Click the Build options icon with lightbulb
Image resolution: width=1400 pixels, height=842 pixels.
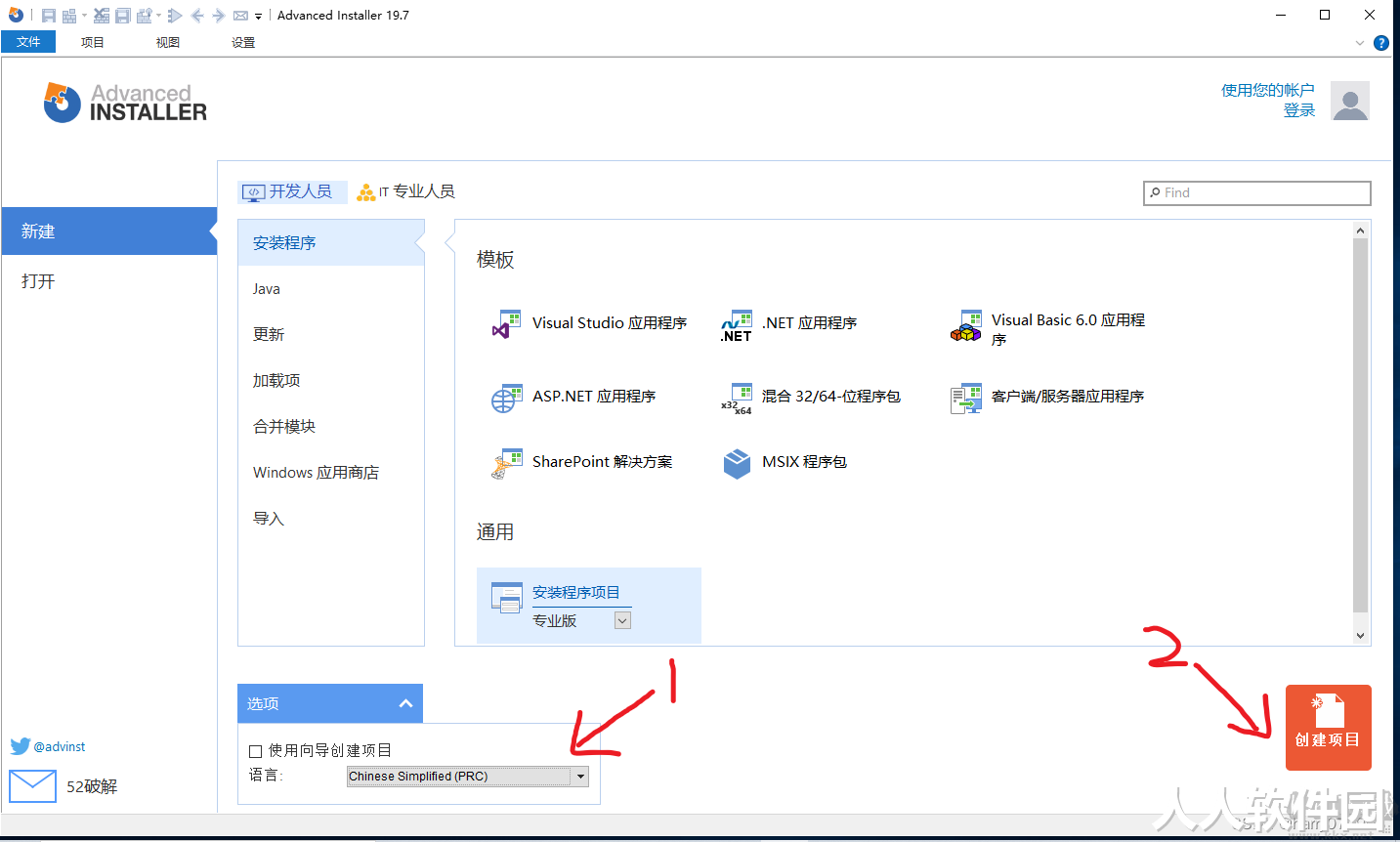click(x=145, y=16)
